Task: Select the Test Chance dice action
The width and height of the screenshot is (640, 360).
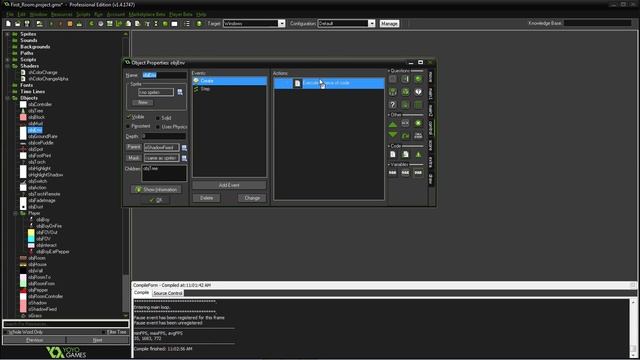Action: tap(405, 92)
